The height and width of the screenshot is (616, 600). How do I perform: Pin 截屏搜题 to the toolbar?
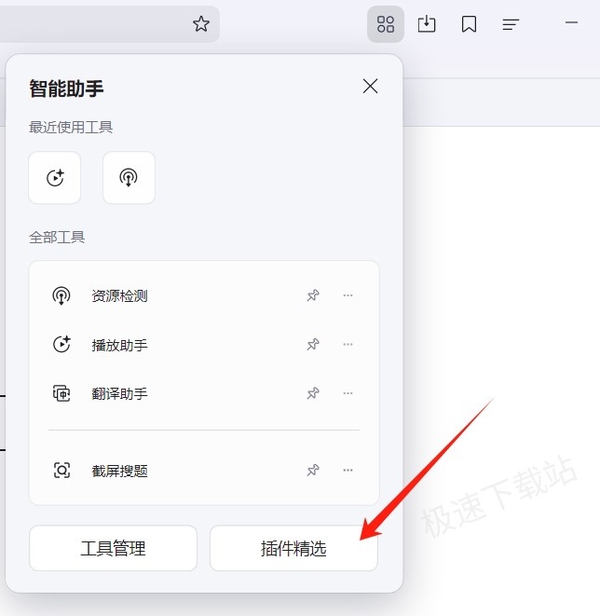(313, 470)
